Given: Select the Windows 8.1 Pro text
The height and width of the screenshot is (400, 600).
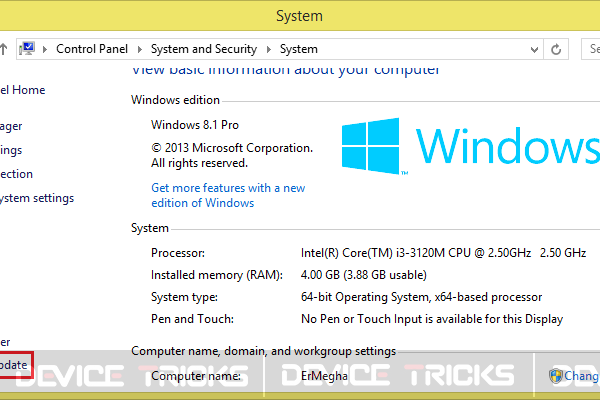Looking at the screenshot, I should pos(195,125).
